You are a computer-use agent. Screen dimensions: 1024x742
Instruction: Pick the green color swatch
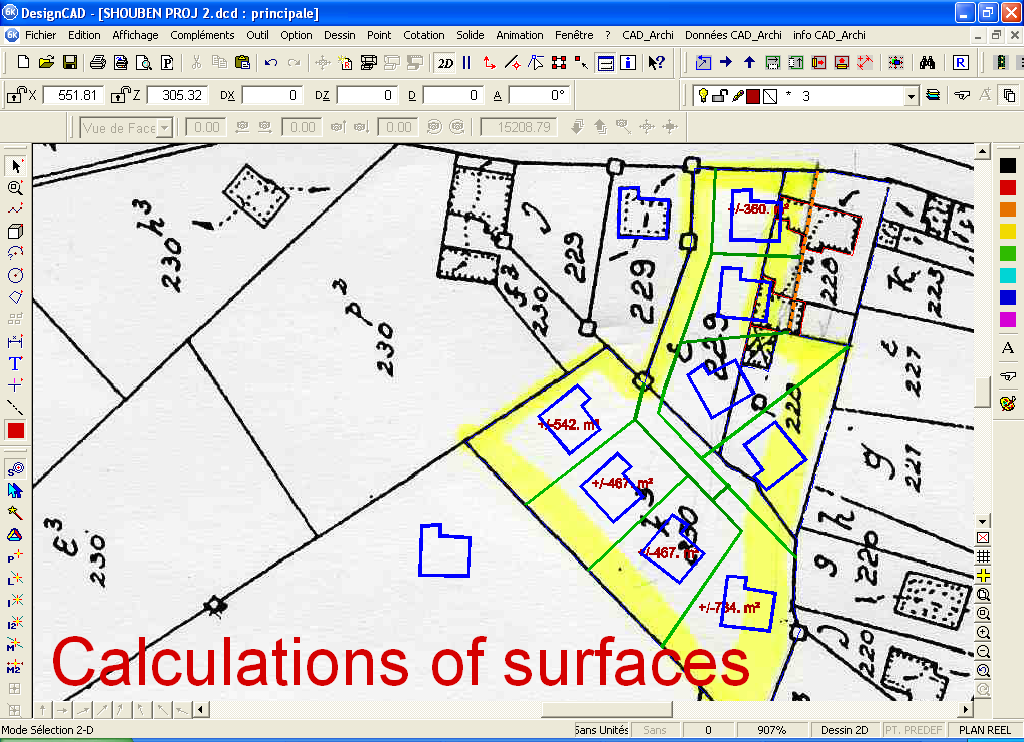[x=1007, y=253]
